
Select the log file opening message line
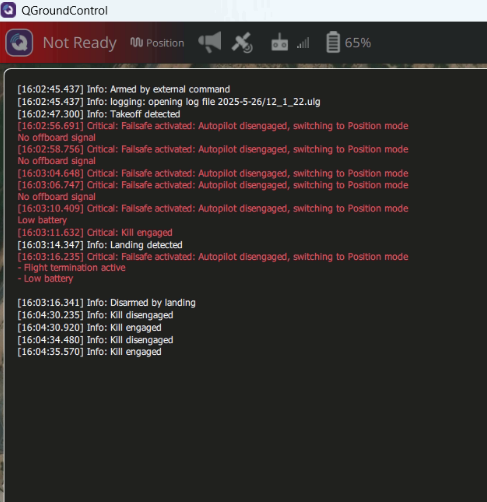[x=169, y=102]
